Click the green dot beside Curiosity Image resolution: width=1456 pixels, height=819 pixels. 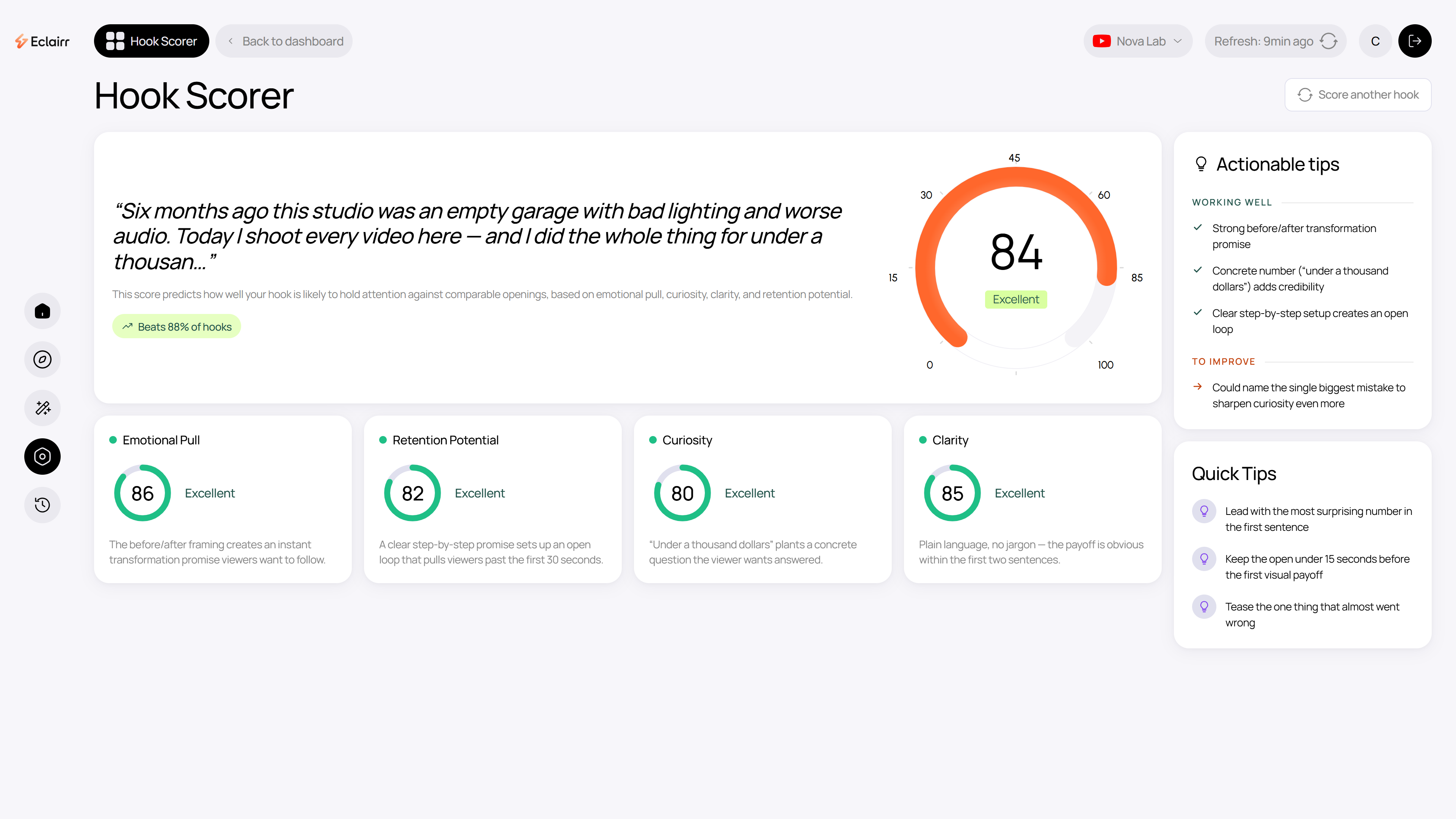653,440
